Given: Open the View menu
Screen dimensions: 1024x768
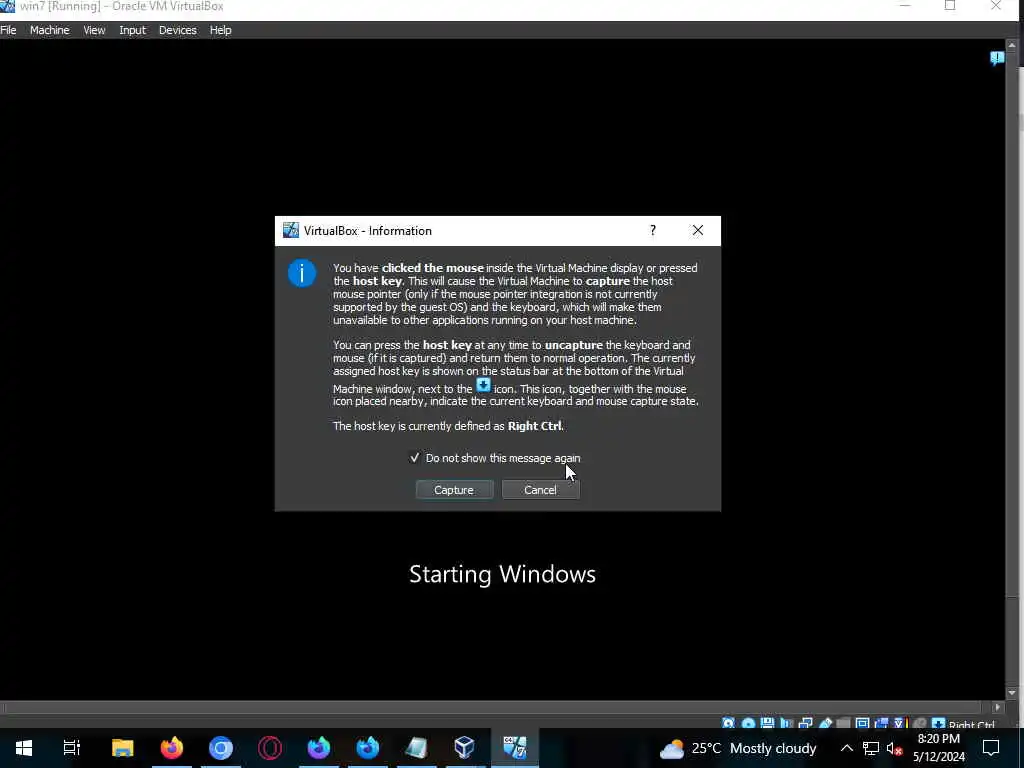Looking at the screenshot, I should (94, 30).
